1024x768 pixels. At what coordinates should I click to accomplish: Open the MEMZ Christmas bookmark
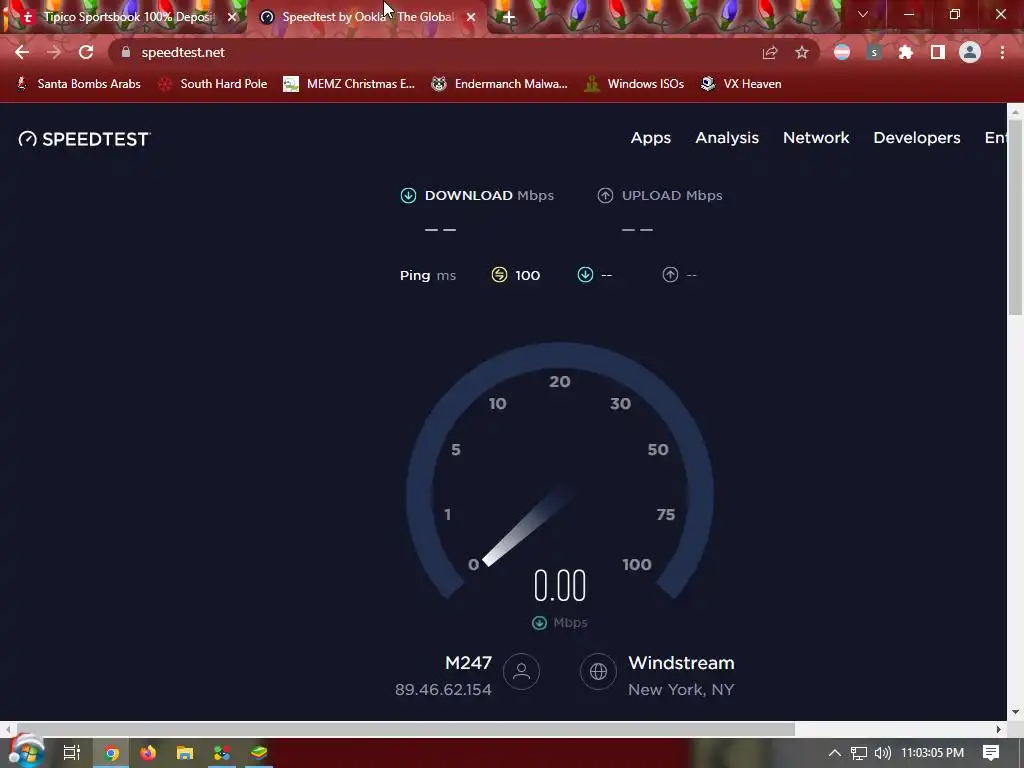click(x=349, y=84)
